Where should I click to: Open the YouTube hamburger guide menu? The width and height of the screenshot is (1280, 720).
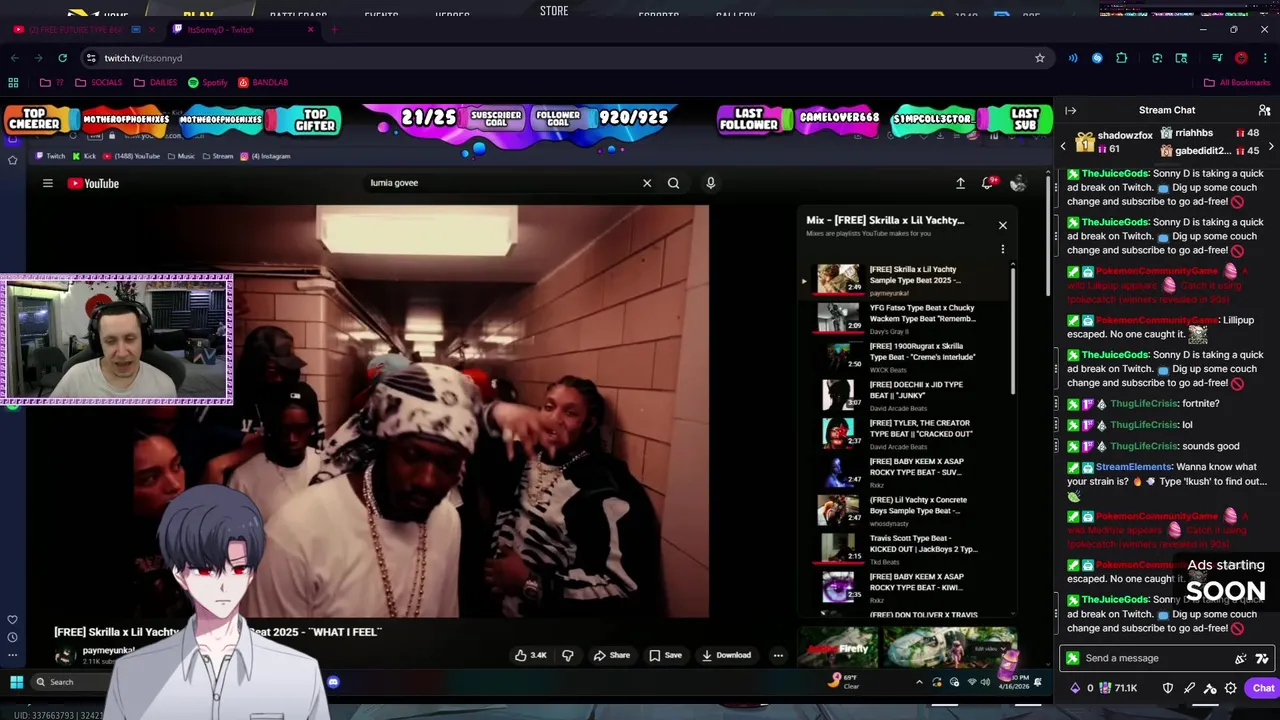(47, 183)
